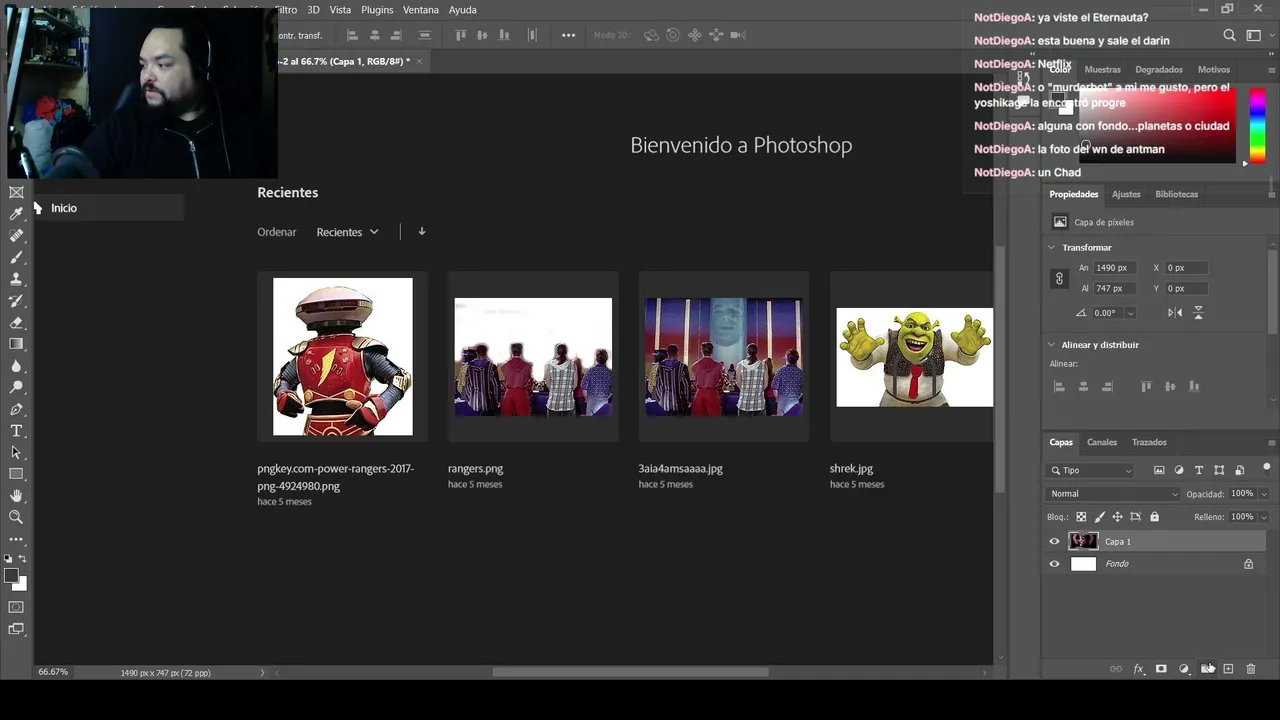Delete layer with trash icon
Screen dimensions: 1280x720
pos(1251,669)
